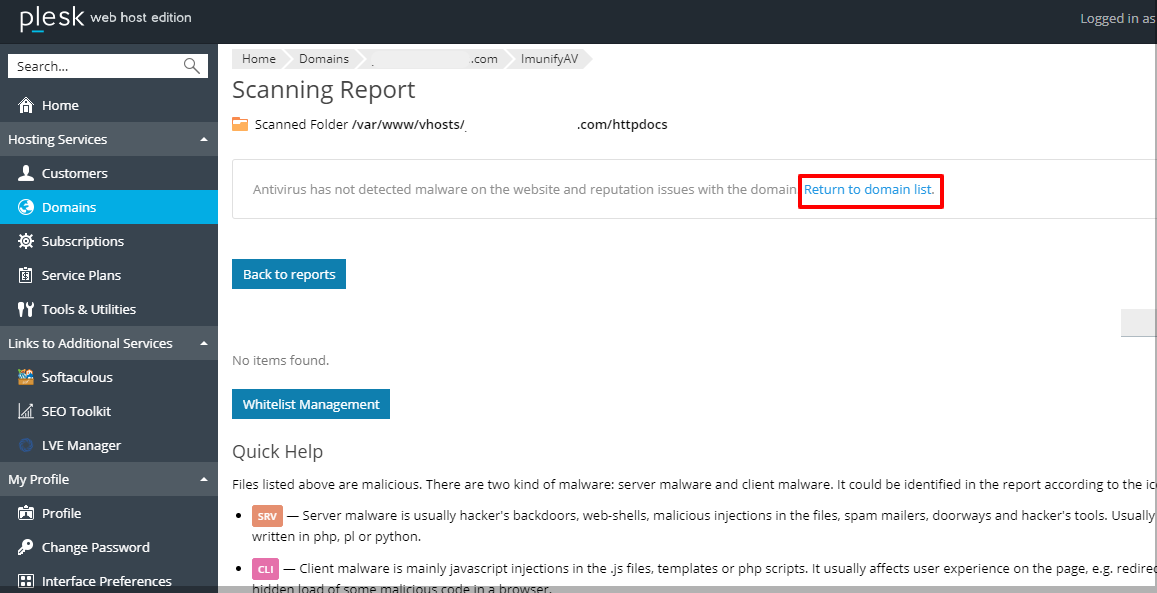Open Whitelist Management

point(311,404)
